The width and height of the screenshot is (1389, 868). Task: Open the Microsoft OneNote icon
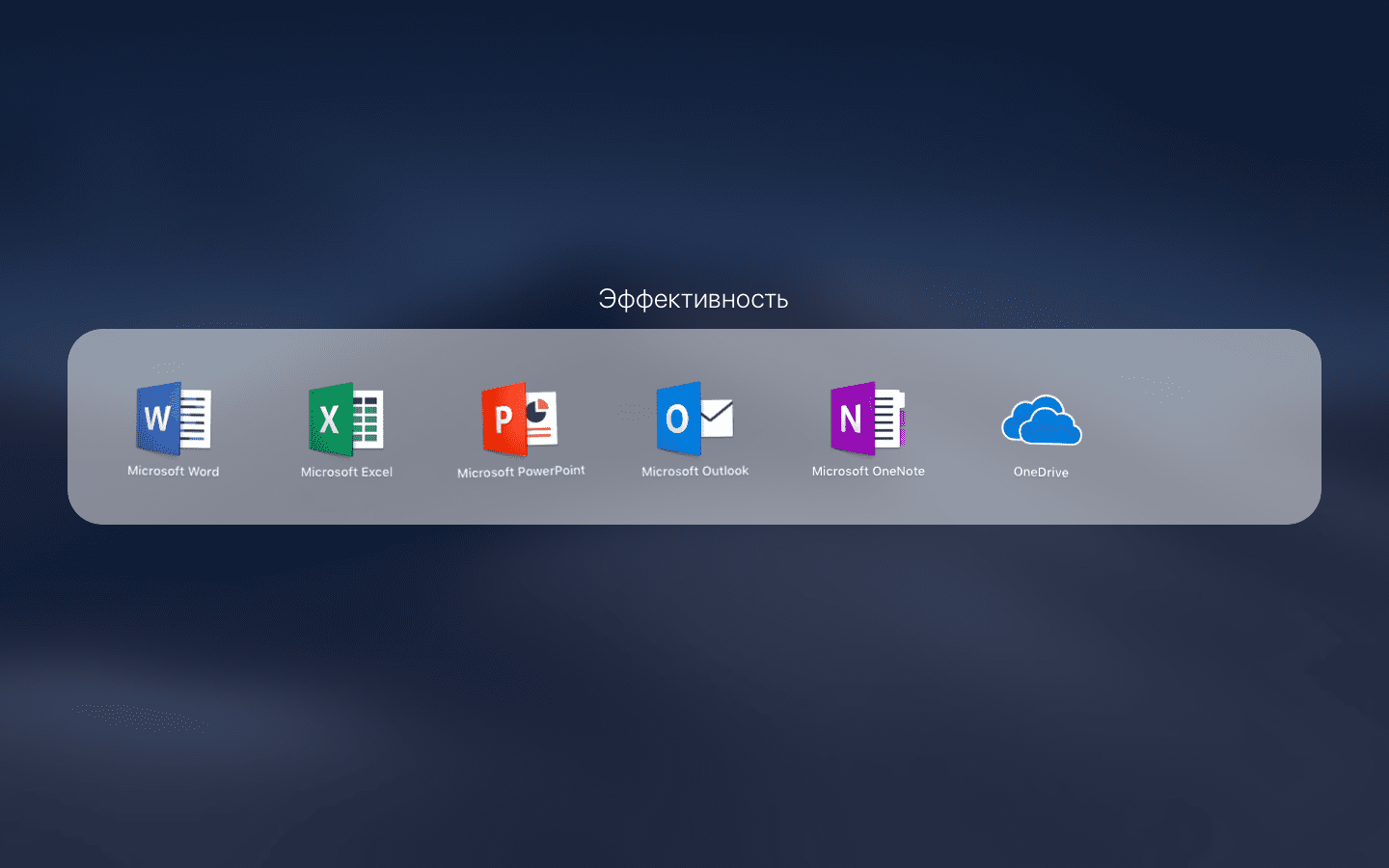(x=868, y=419)
